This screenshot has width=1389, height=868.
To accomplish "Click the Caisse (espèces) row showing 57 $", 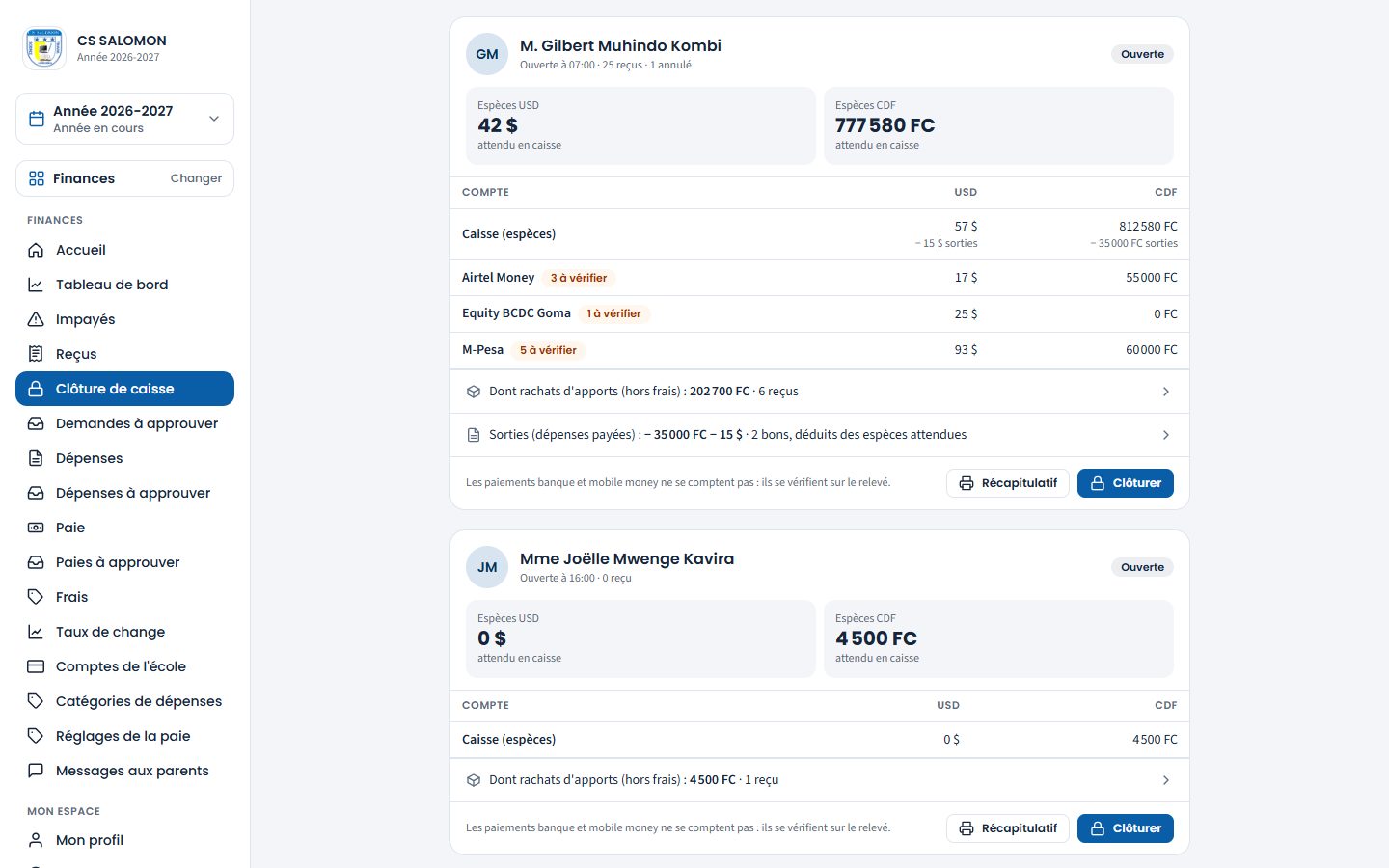I will click(820, 234).
